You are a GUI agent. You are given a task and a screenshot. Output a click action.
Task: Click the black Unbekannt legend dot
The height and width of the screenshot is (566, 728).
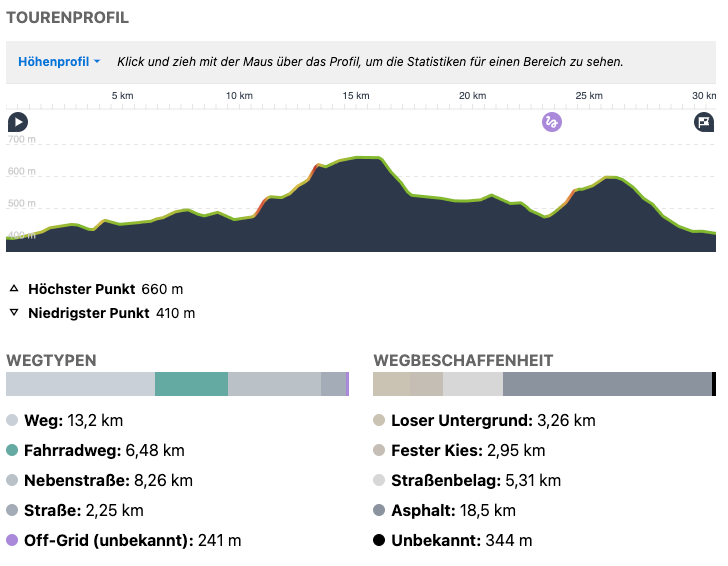(379, 541)
